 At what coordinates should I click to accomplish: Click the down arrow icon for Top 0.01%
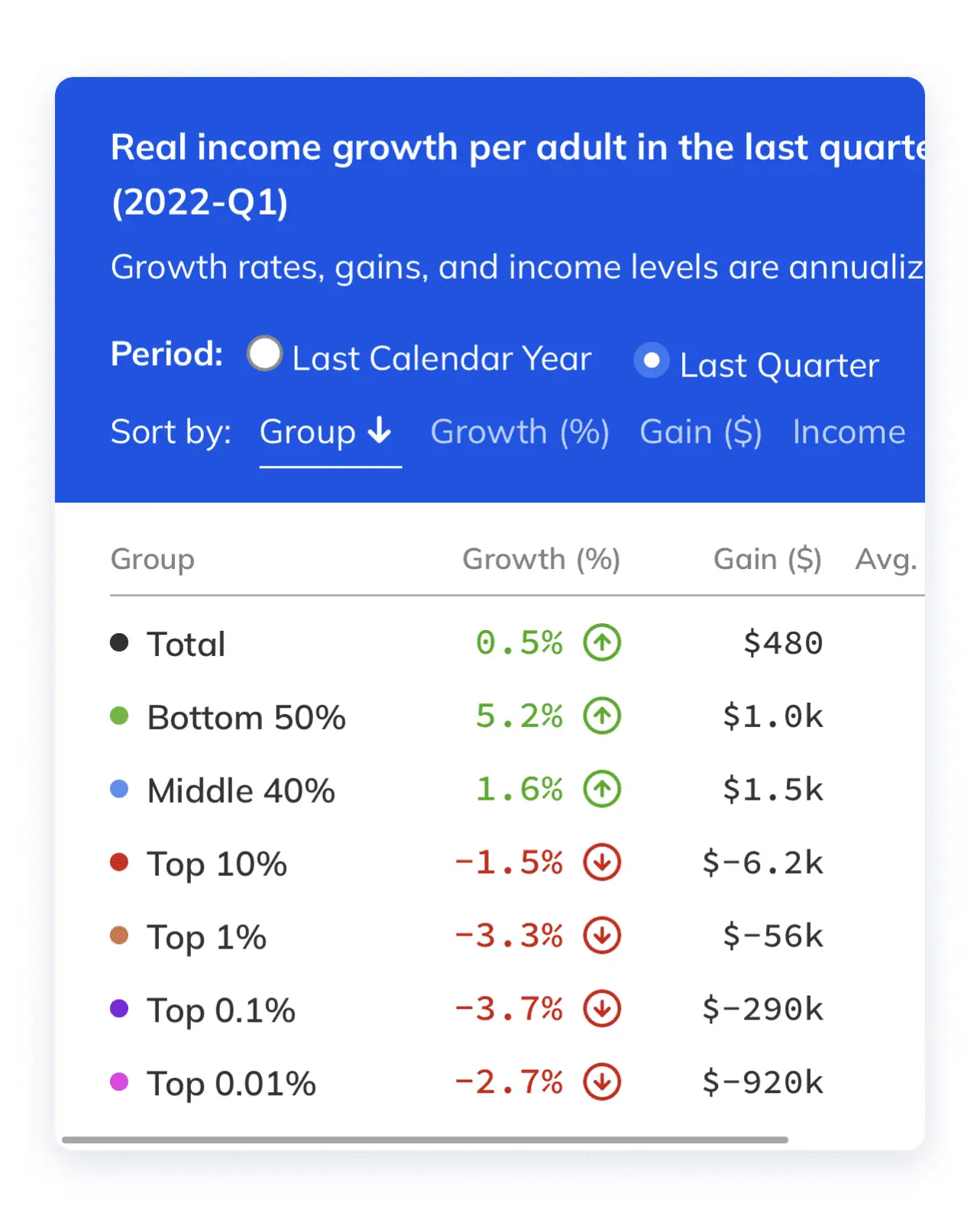click(602, 1081)
